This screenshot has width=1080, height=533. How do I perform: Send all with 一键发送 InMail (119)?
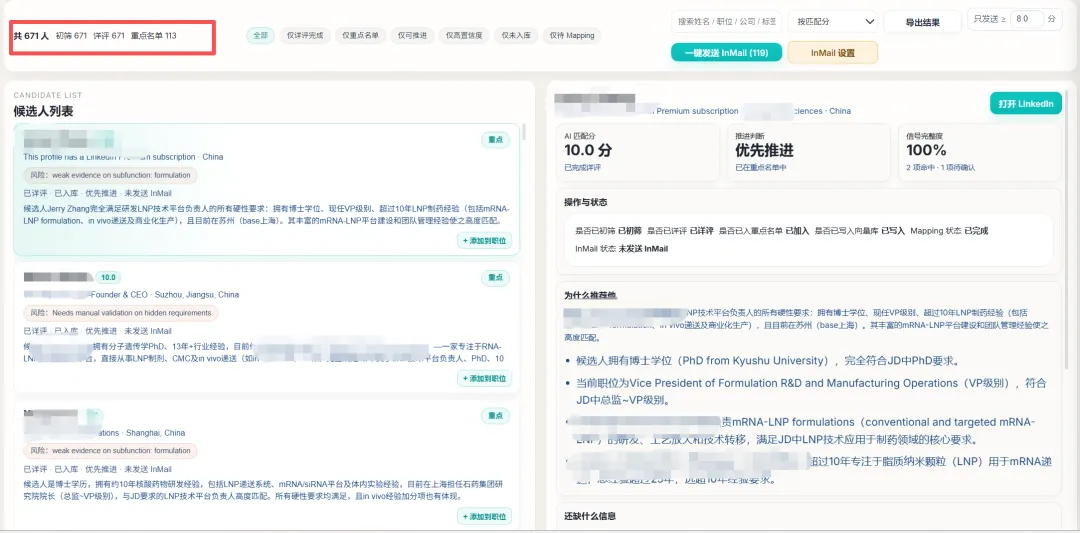pyautogui.click(x=727, y=52)
